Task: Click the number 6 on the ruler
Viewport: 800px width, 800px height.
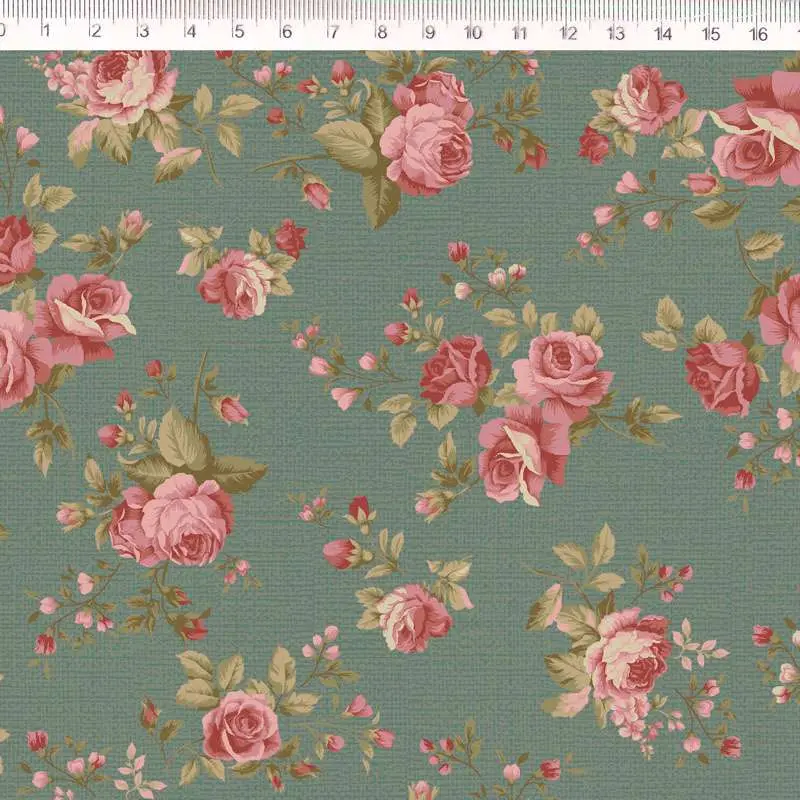Action: coord(286,32)
